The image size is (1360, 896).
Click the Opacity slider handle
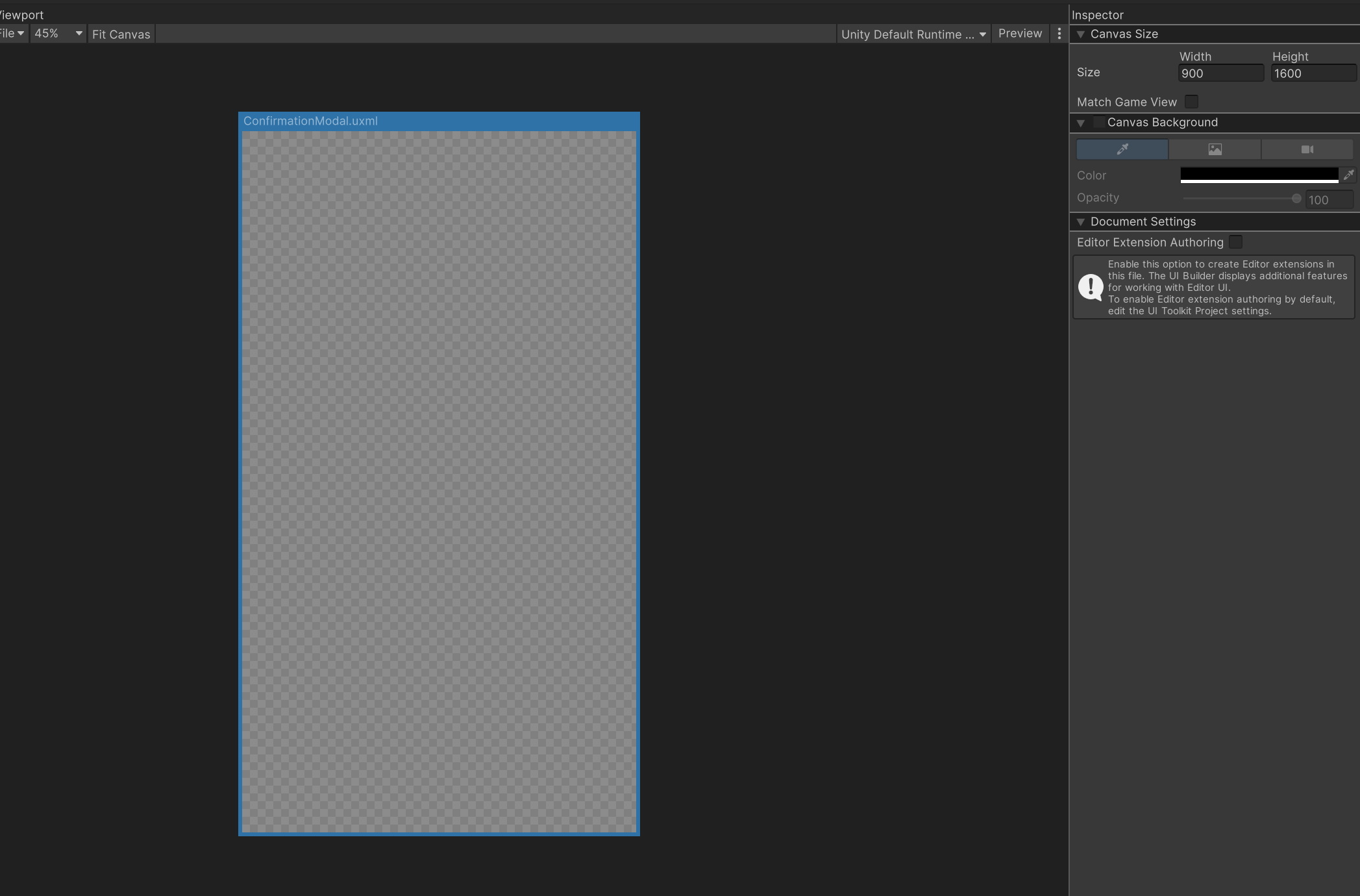1296,199
